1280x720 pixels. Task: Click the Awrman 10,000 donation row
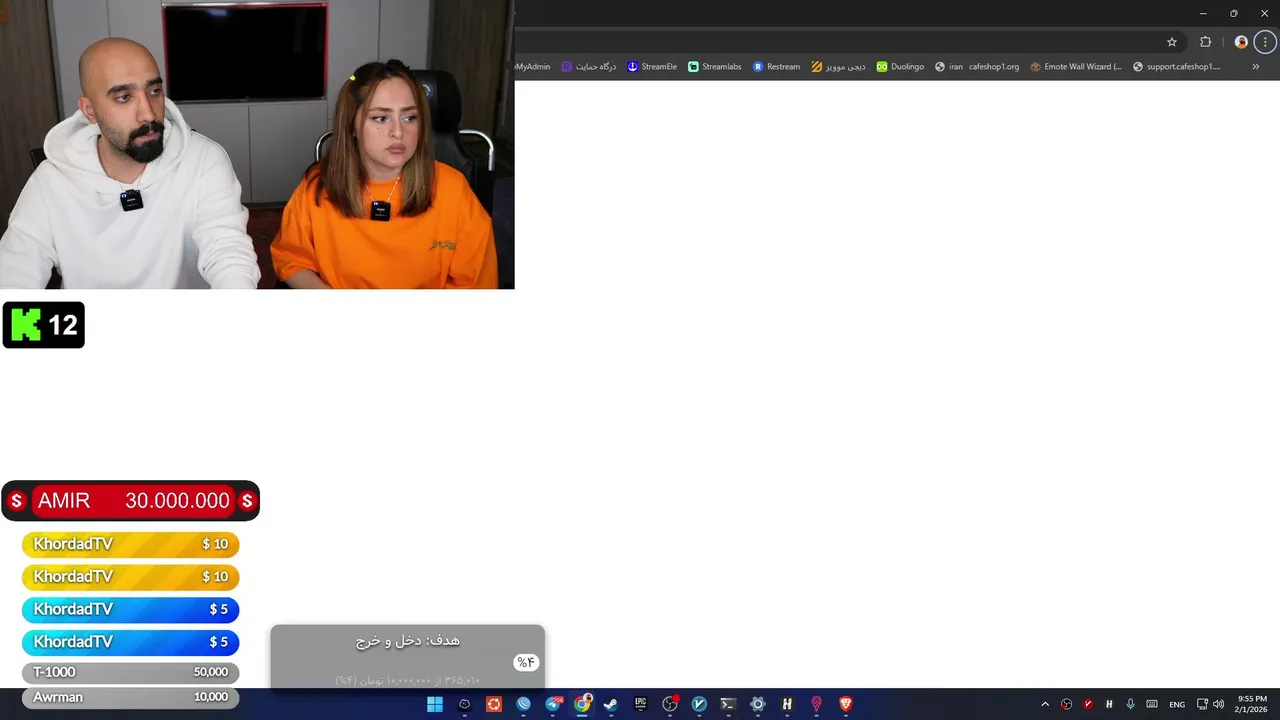click(130, 697)
